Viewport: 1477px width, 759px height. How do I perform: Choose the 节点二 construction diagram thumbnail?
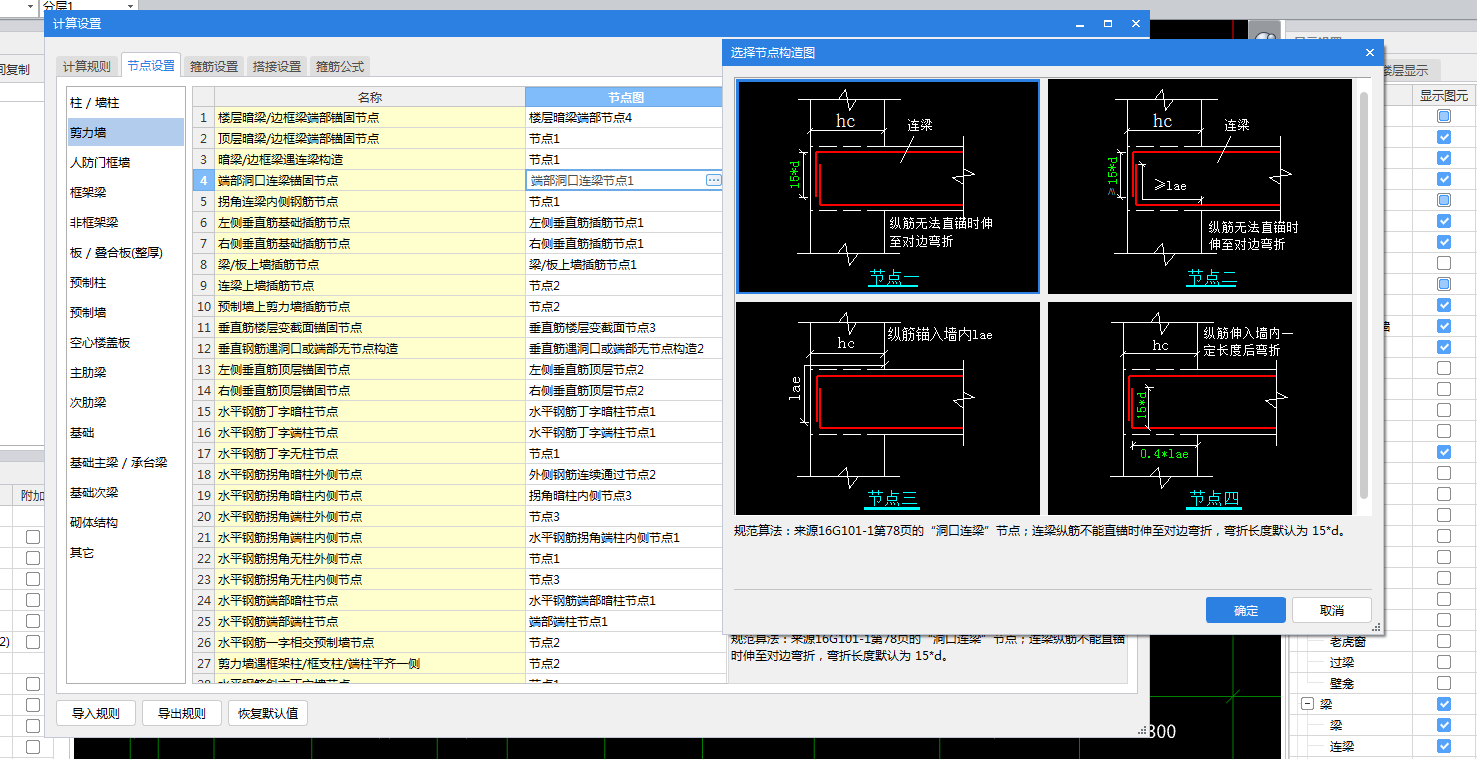(1200, 186)
